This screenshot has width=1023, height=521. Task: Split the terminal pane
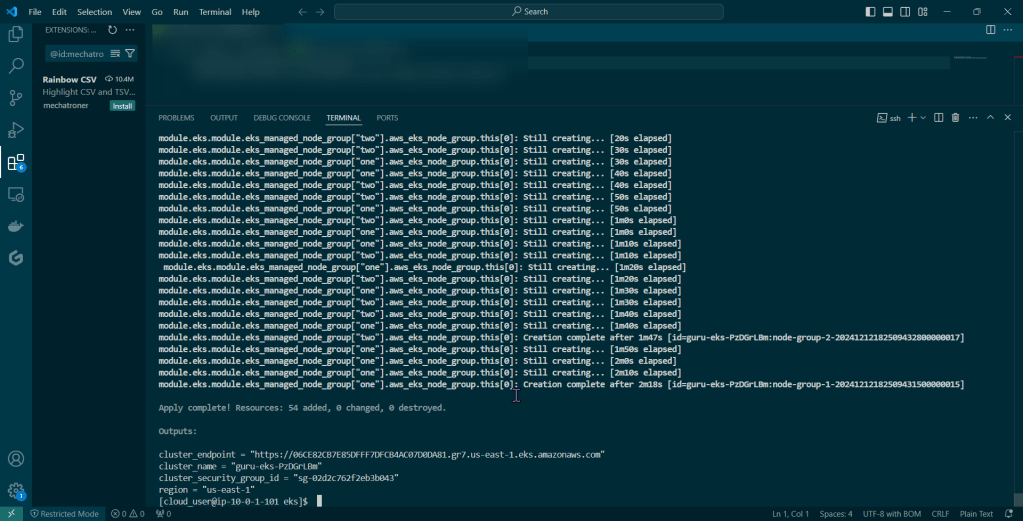938,118
